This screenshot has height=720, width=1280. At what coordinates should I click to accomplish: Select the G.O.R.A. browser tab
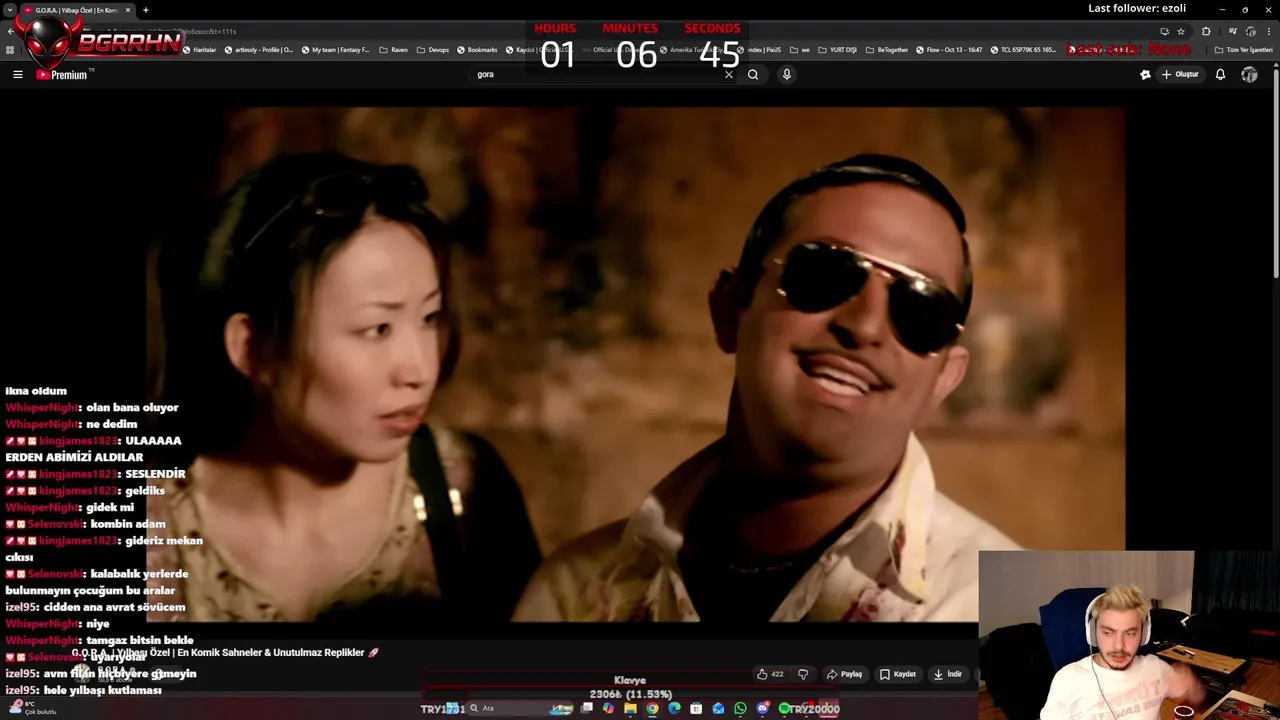coord(76,10)
